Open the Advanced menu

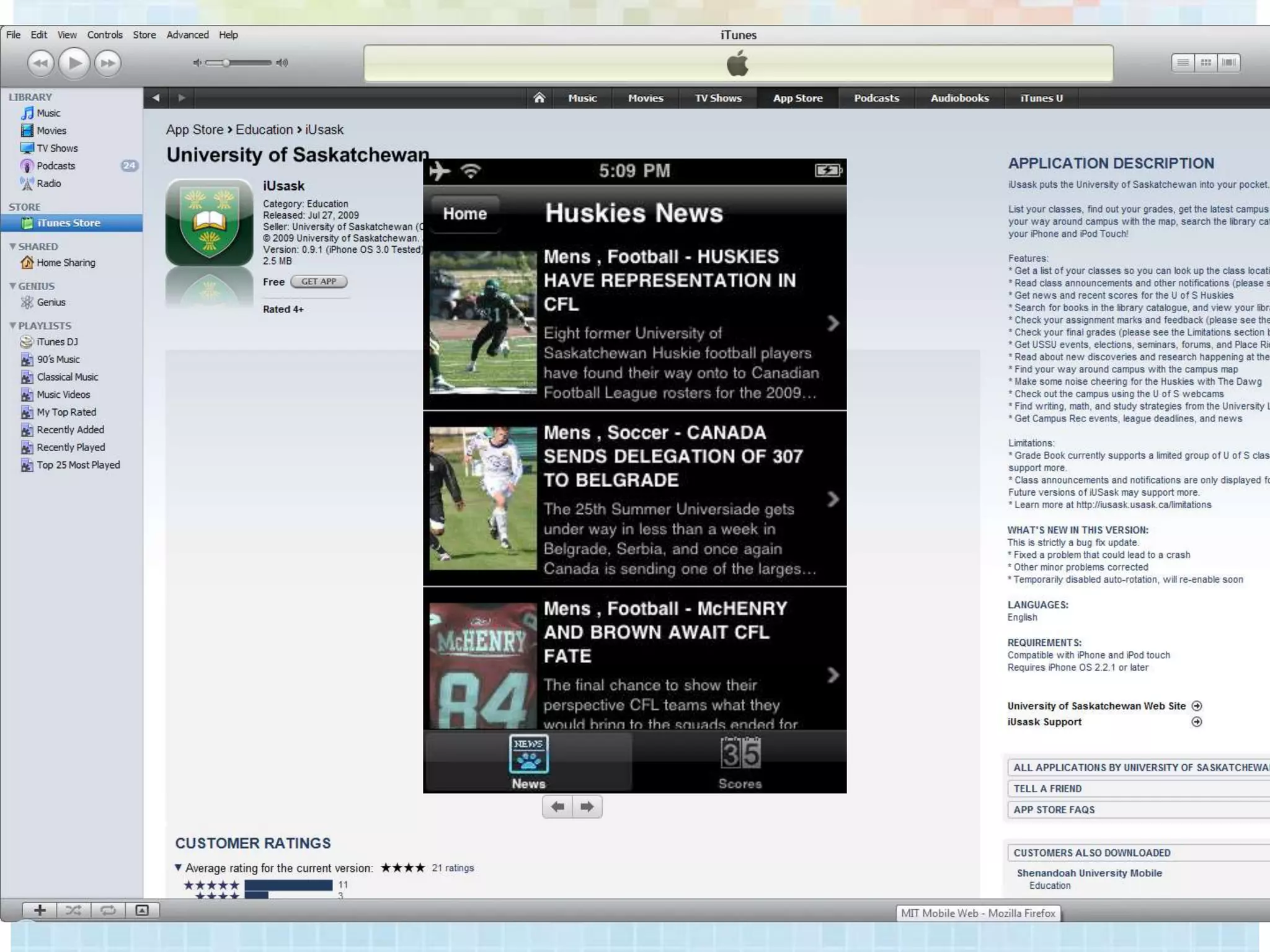187,35
